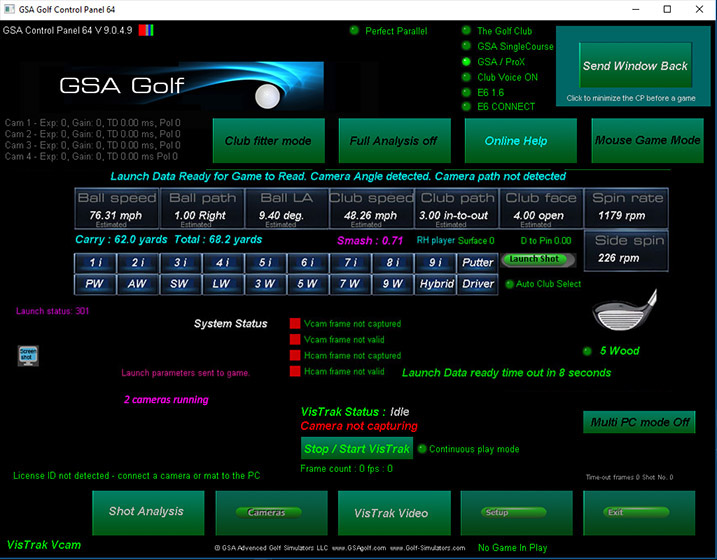Image resolution: width=717 pixels, height=560 pixels.
Task: Toggle Auto Club Select option
Action: click(510, 284)
